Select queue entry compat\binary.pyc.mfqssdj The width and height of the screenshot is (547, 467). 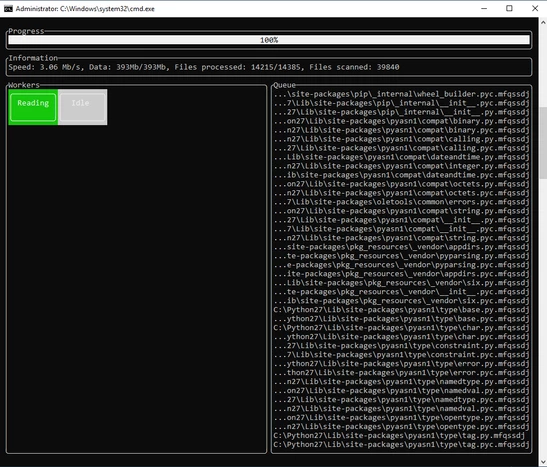pos(401,130)
